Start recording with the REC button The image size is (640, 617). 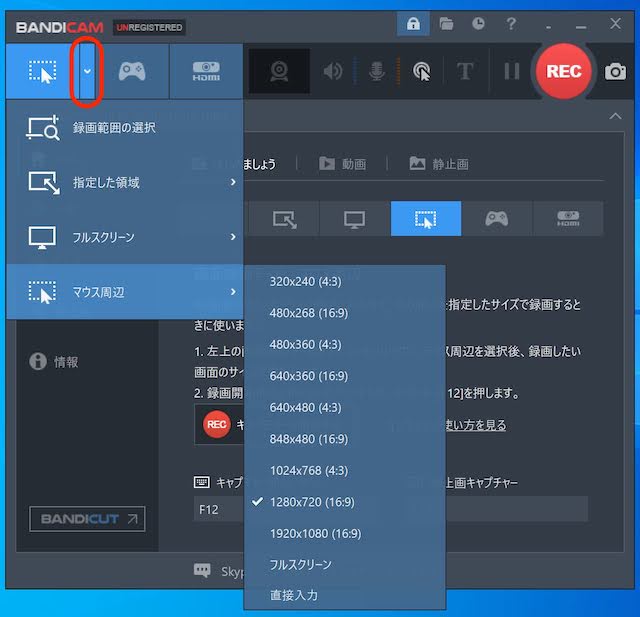tap(564, 71)
